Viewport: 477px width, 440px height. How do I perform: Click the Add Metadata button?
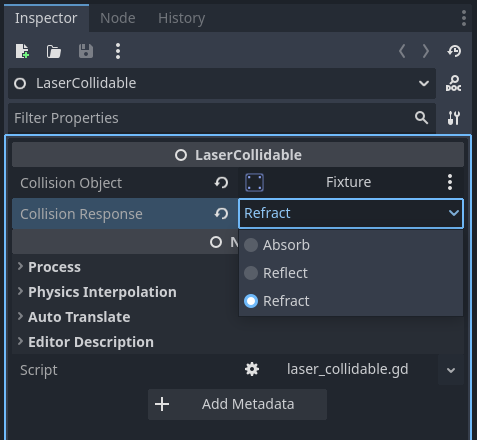(x=237, y=404)
